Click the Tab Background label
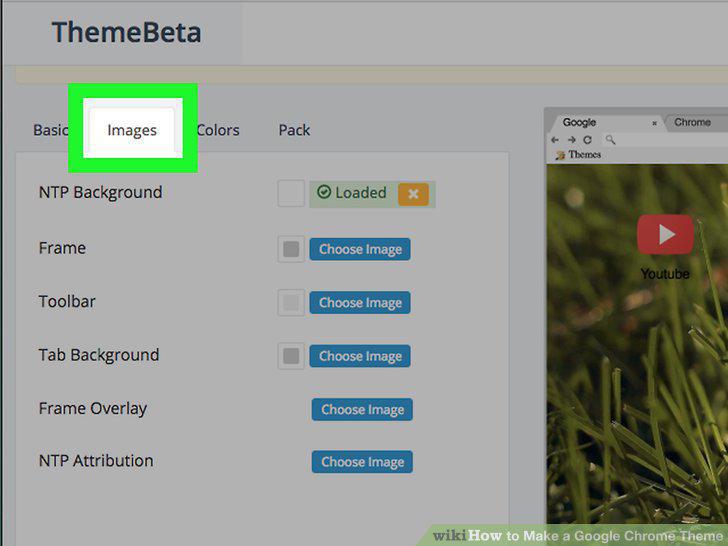Screen dimensions: 728x546 [99, 355]
